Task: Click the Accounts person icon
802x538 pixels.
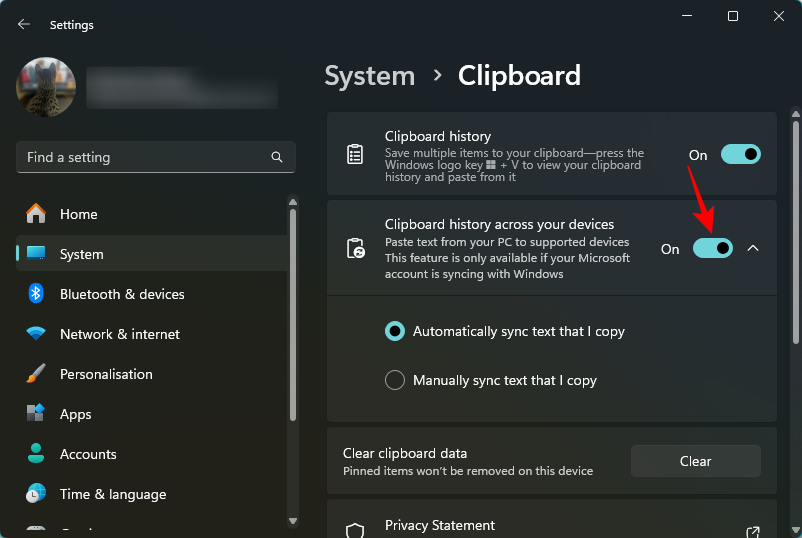Action: [36, 453]
